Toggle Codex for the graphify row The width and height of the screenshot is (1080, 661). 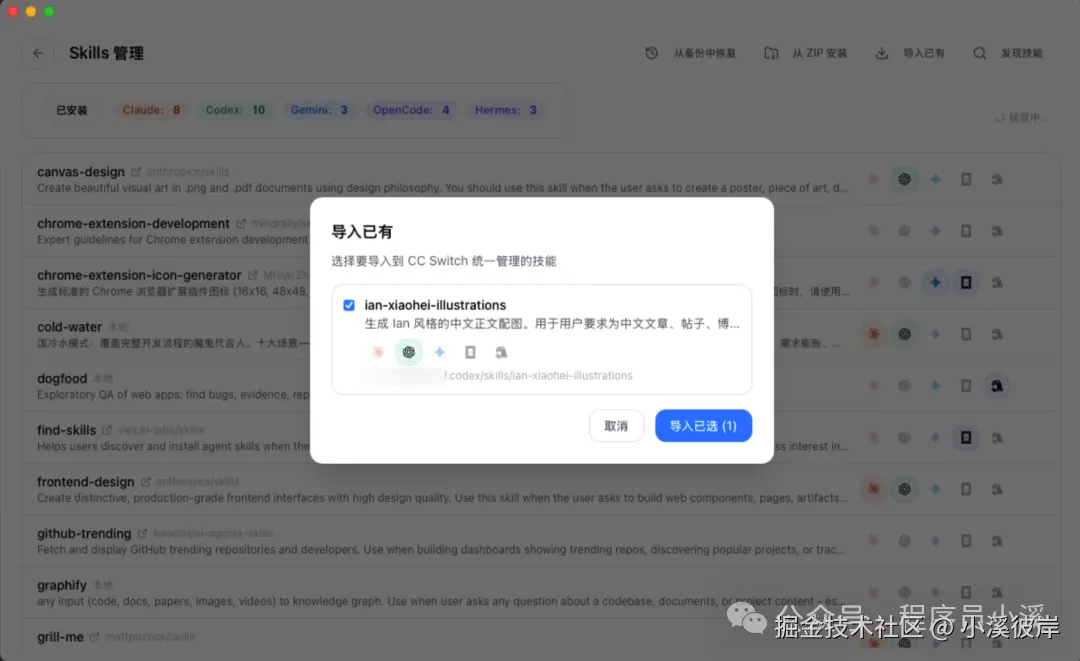(x=904, y=592)
